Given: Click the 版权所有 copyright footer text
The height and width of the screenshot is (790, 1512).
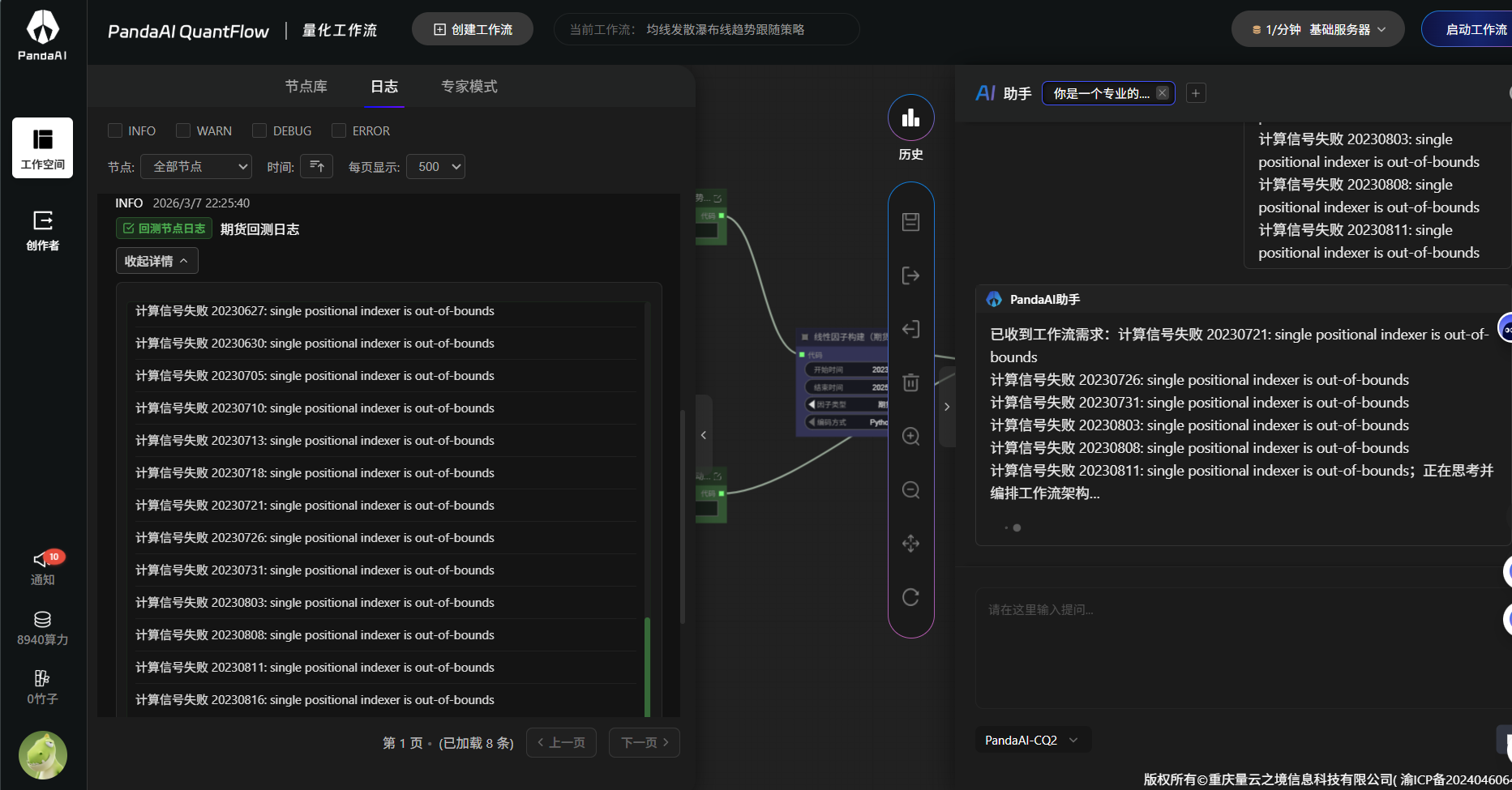Looking at the screenshot, I should (x=1327, y=779).
